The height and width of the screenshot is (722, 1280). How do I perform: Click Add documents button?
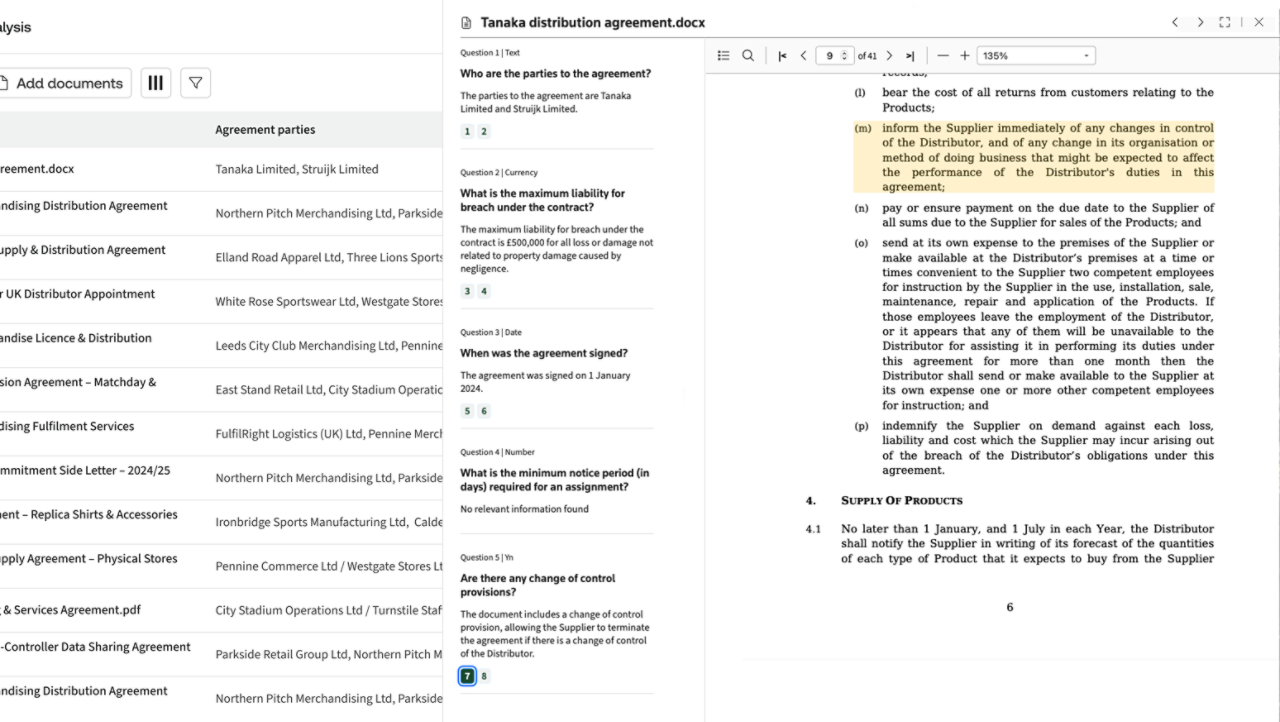pos(62,83)
